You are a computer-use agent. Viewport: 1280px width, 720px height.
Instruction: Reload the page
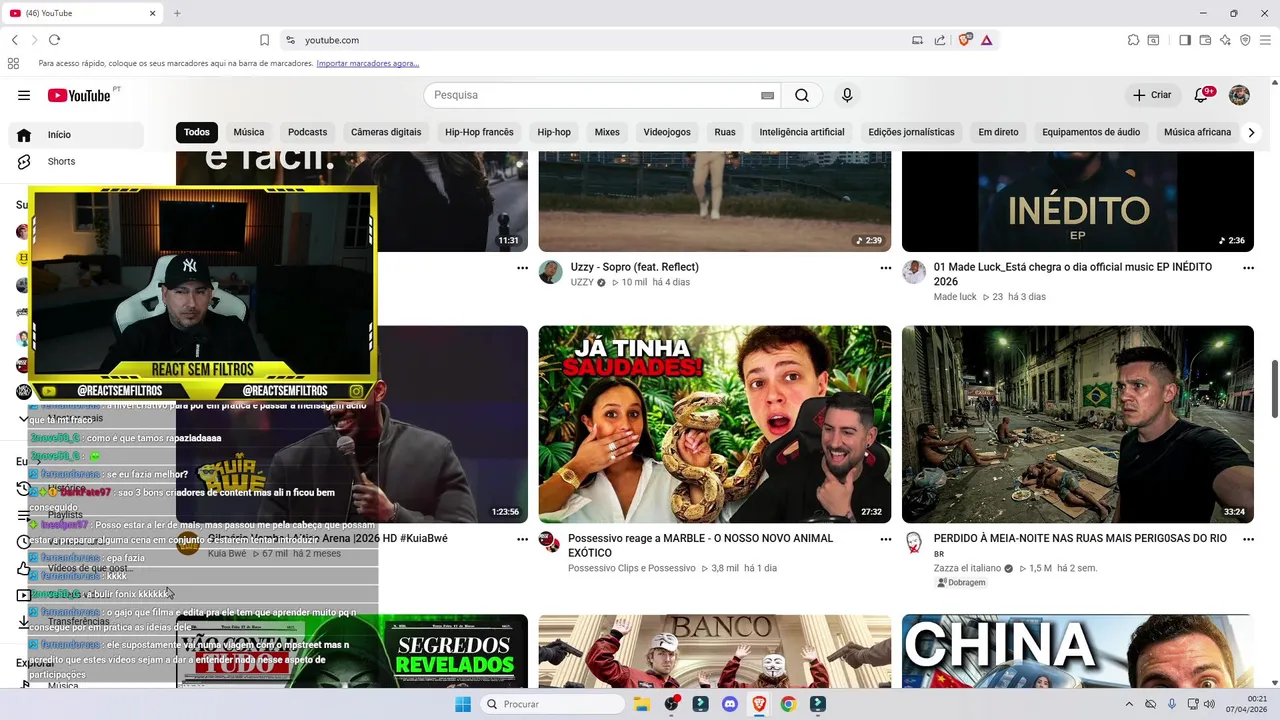coord(54,40)
